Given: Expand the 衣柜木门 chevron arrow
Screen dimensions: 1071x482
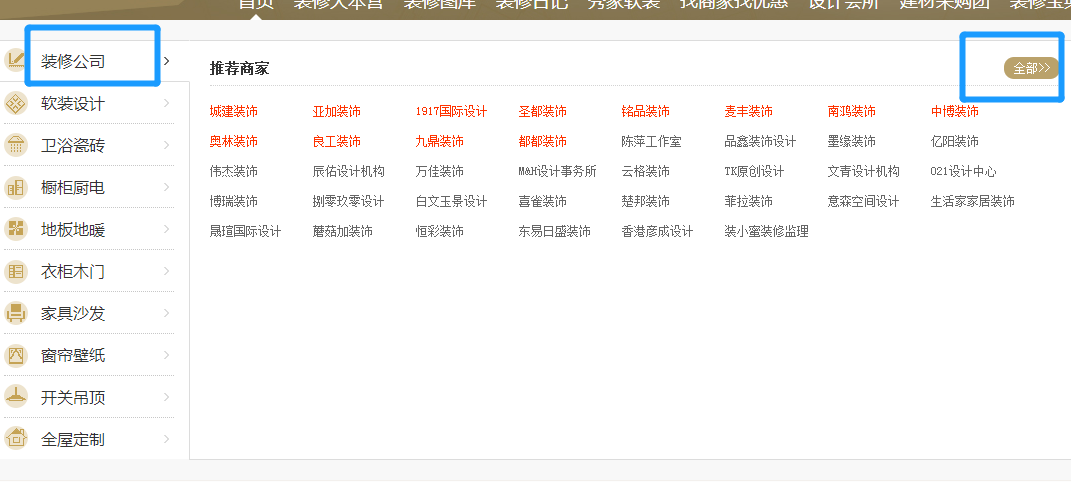Looking at the screenshot, I should click(167, 271).
